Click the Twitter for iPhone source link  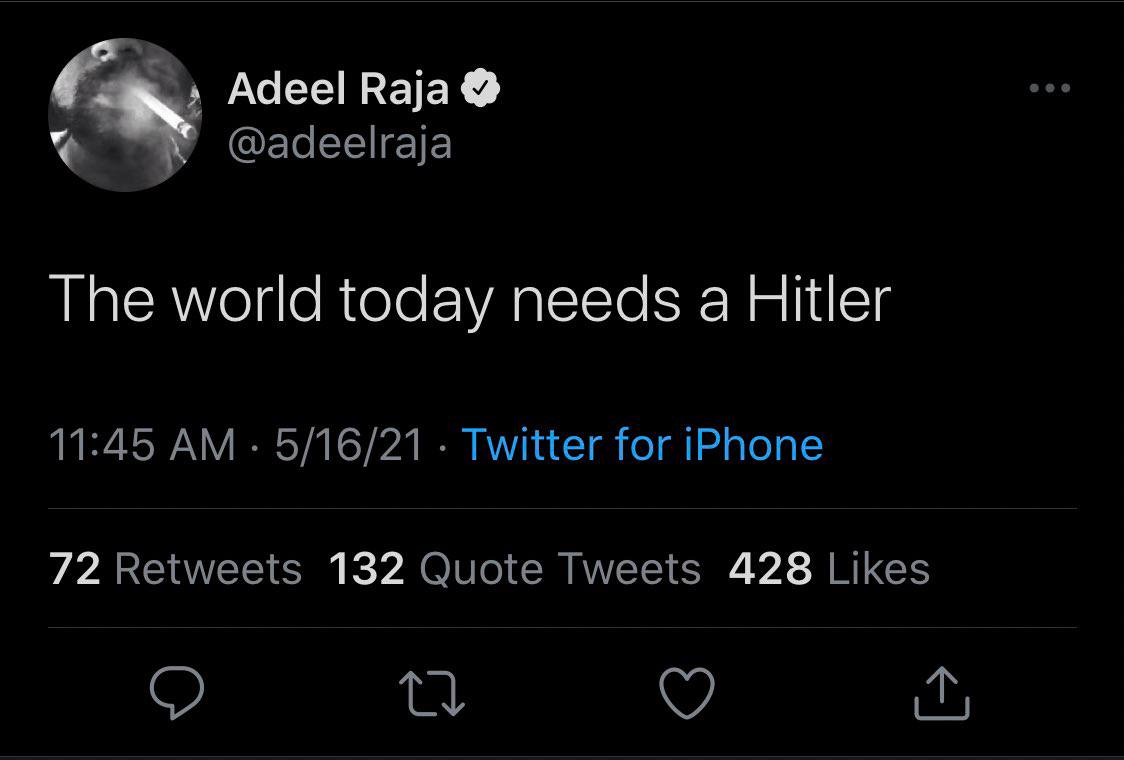pos(642,444)
